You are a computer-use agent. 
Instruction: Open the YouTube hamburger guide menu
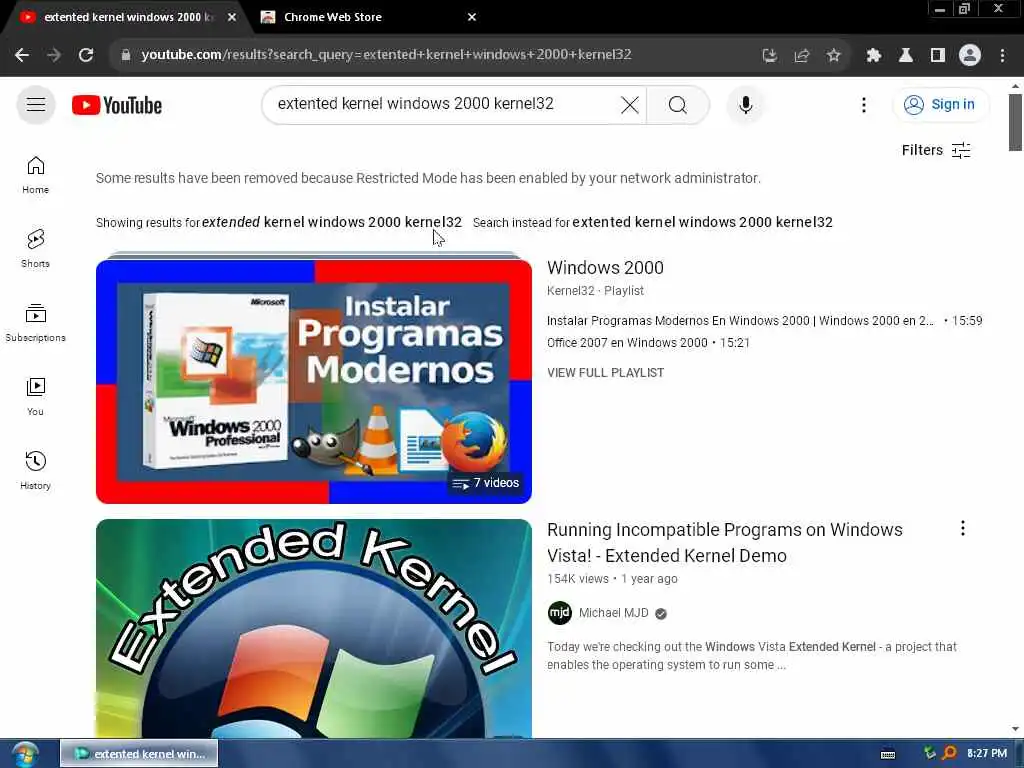coord(36,104)
